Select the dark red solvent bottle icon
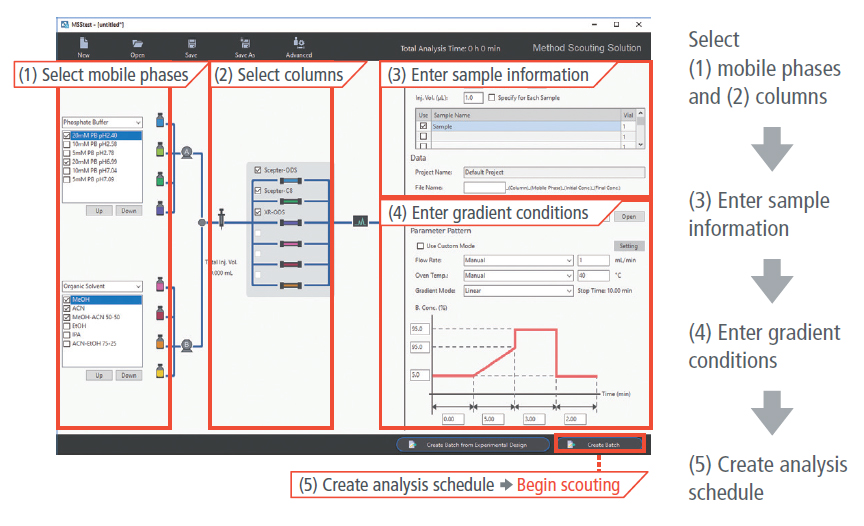This screenshot has height=526, width=864. (x=160, y=313)
